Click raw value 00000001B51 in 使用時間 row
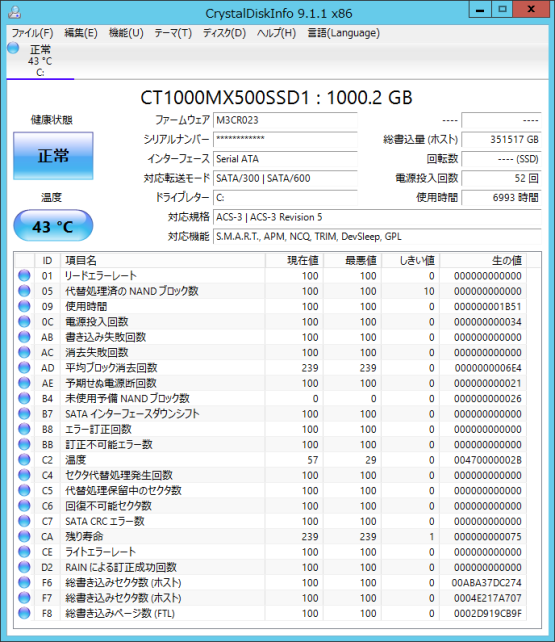 tap(487, 307)
